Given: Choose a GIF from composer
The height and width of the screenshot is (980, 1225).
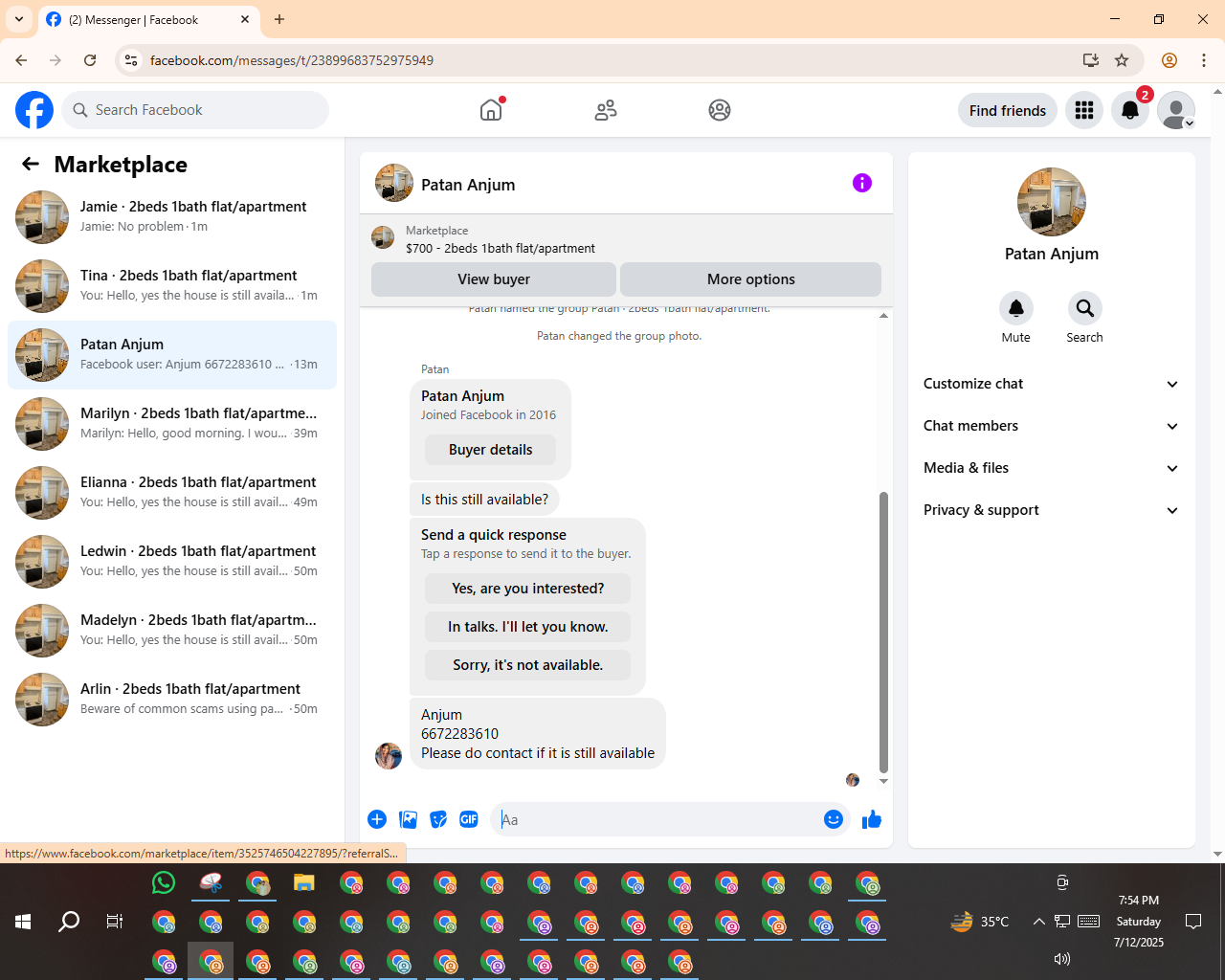Looking at the screenshot, I should [469, 819].
